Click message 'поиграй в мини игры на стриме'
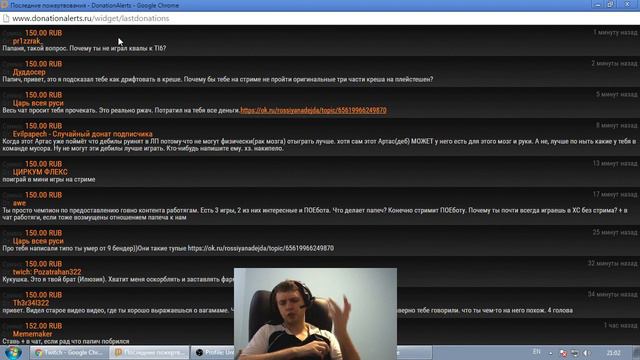The image size is (640, 360). (x=49, y=179)
